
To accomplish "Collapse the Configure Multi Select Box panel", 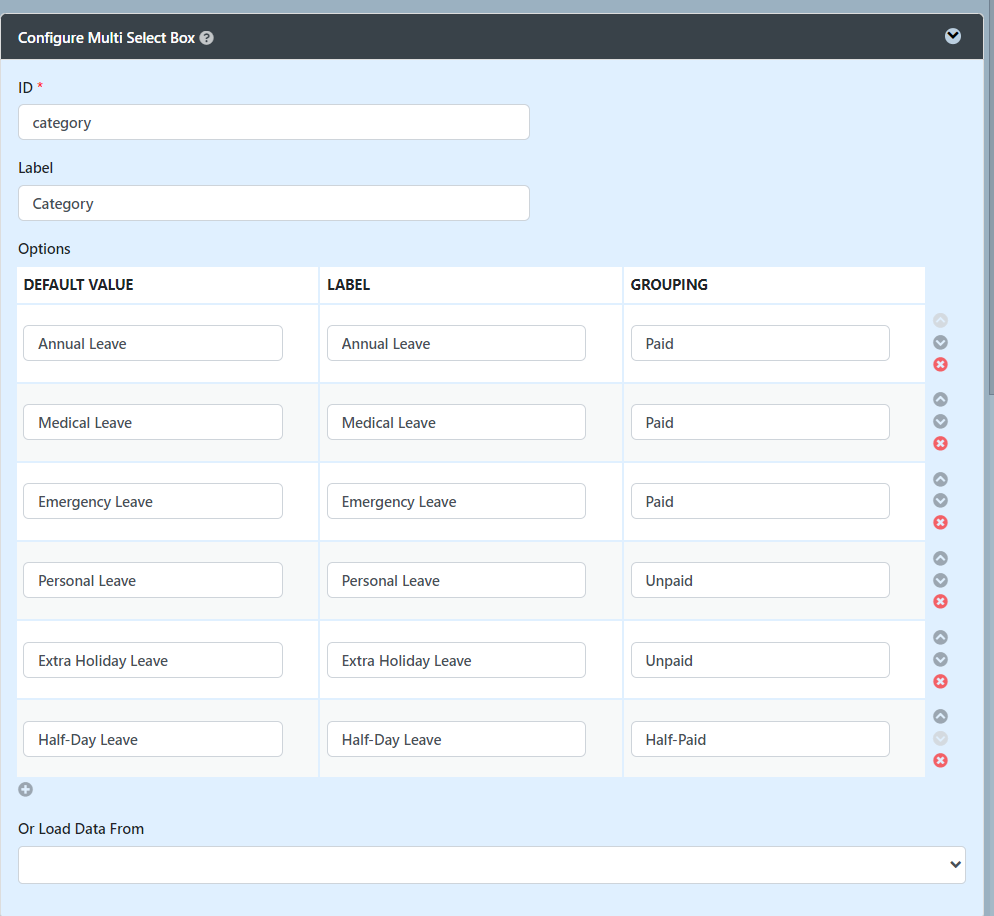I will point(952,36).
